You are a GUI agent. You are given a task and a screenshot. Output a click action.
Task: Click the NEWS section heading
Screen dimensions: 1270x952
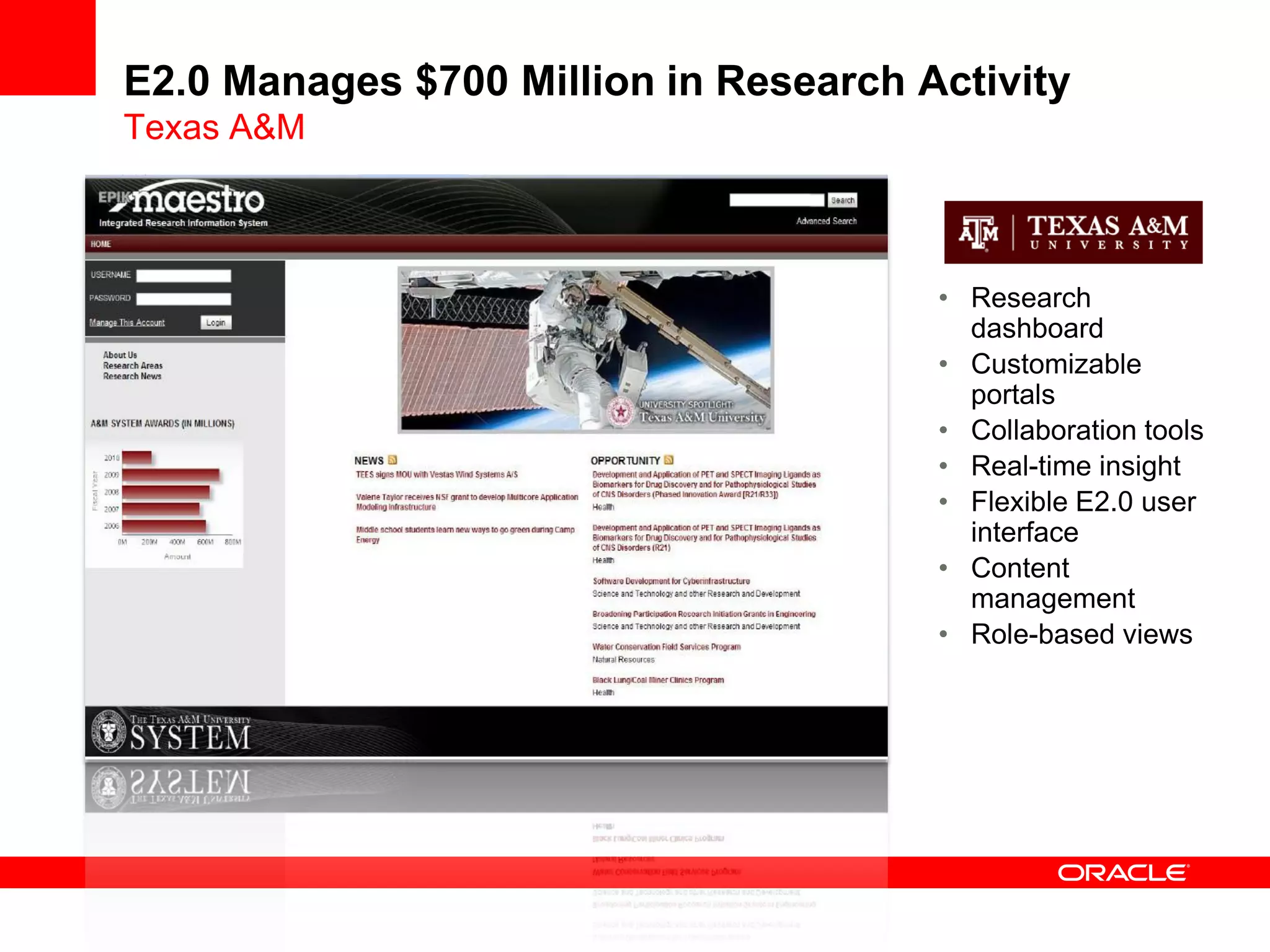[369, 461]
